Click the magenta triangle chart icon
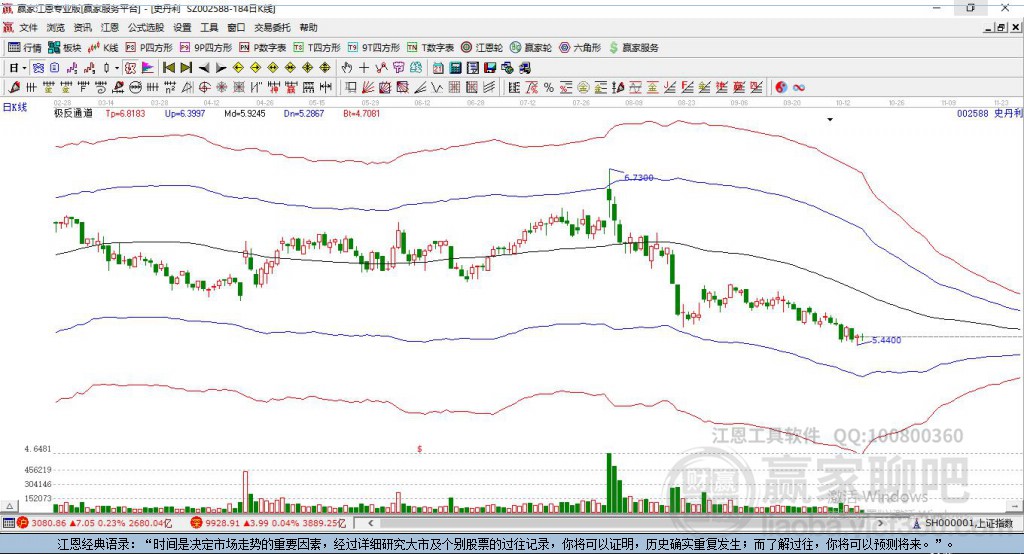The image size is (1024, 554). (x=148, y=68)
